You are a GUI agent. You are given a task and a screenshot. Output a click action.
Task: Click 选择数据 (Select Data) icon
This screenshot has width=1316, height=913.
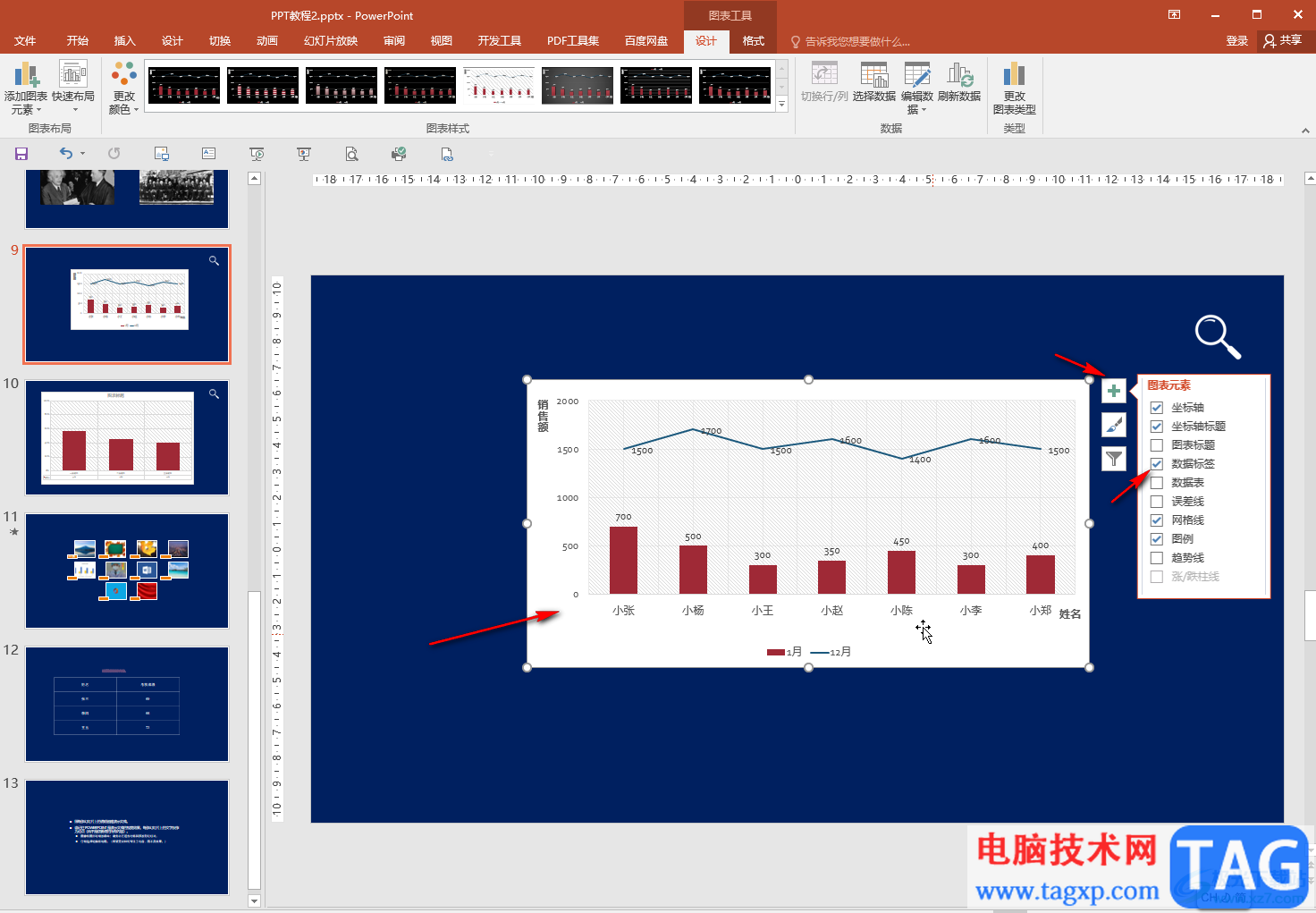[873, 83]
